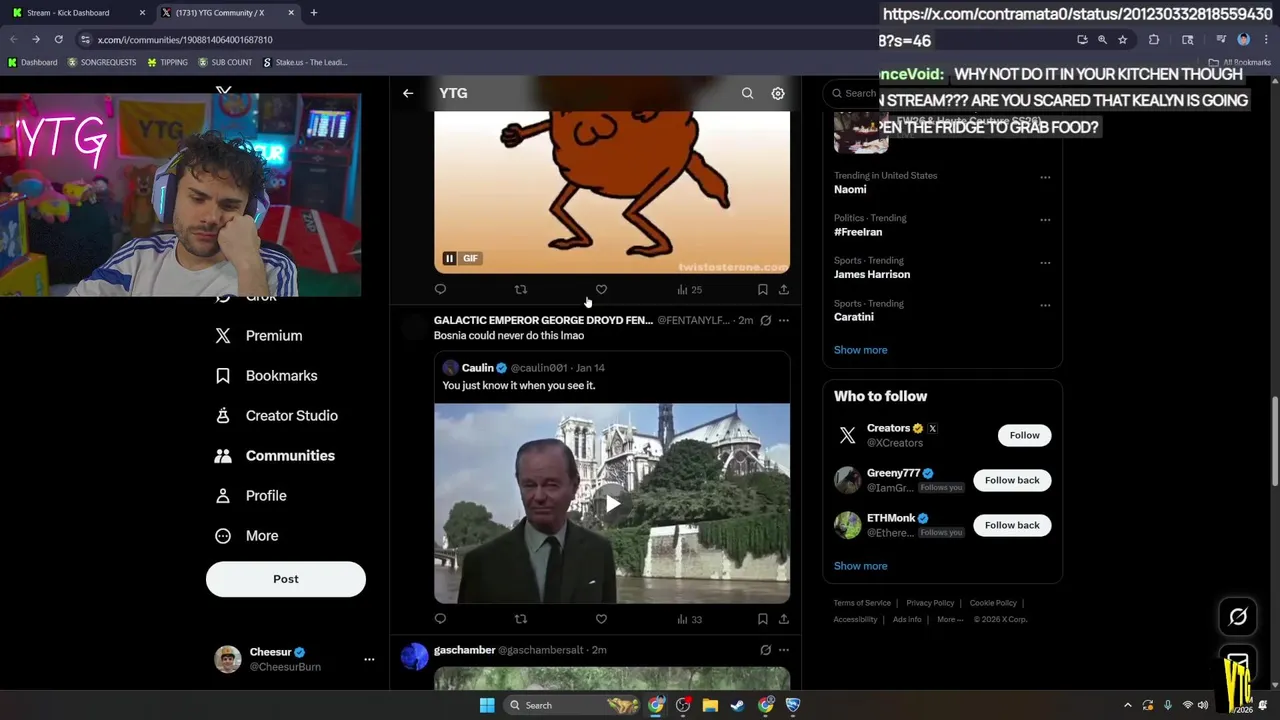Viewport: 1280px width, 720px height.
Task: Like the GIF post
Action: [x=601, y=289]
